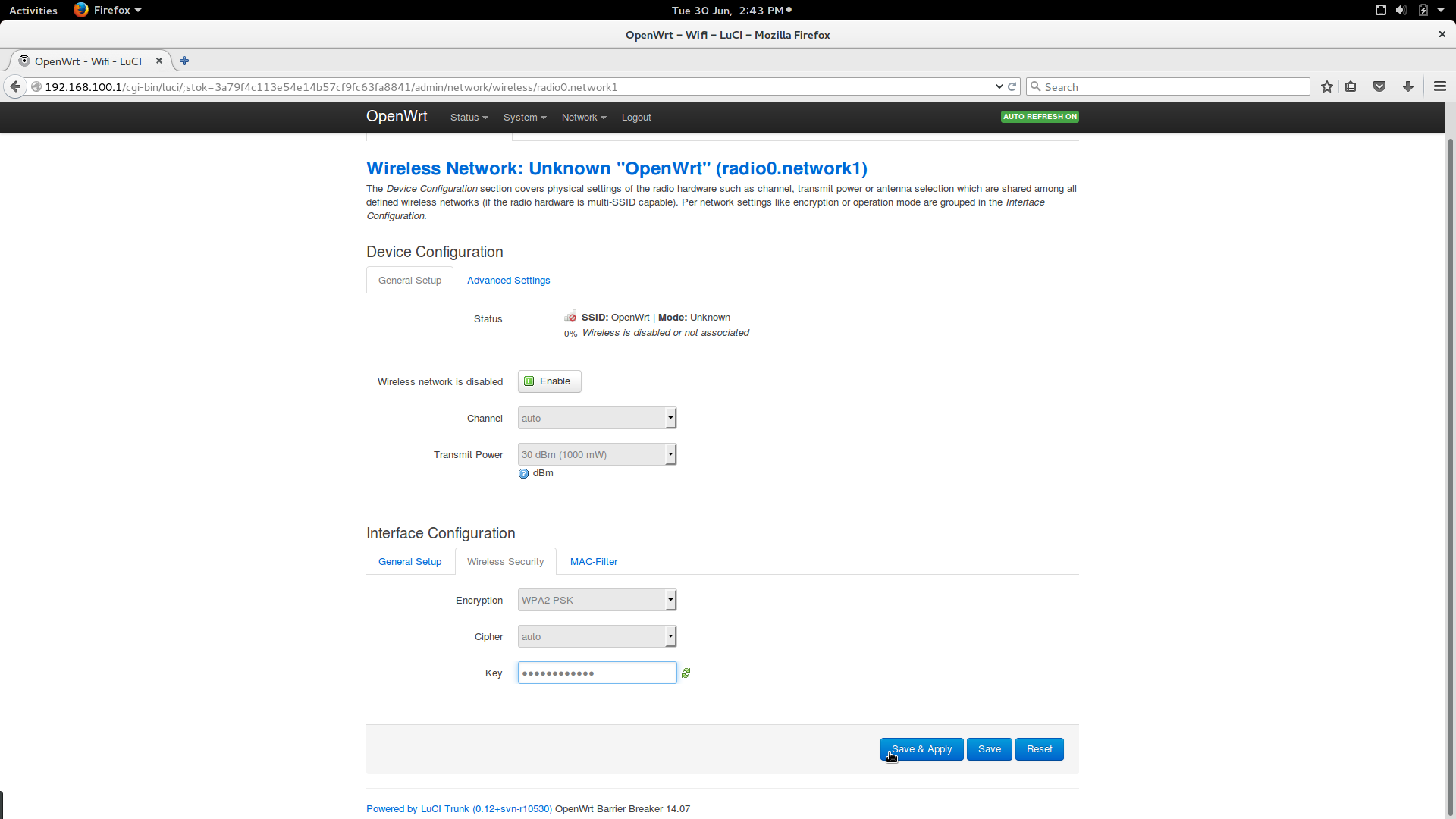Expand the Cipher dropdown
Viewport: 1456px width, 819px height.
point(597,637)
